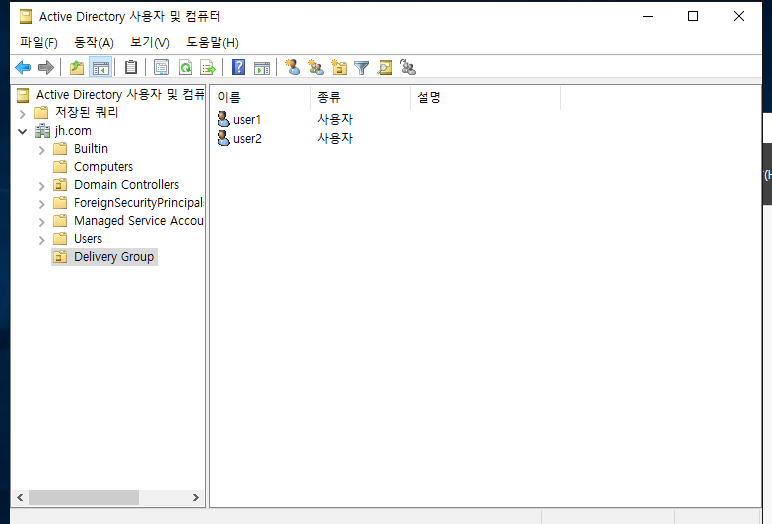
Task: Click the tree pane horizontal scrollbar thumb
Action: tap(84, 497)
